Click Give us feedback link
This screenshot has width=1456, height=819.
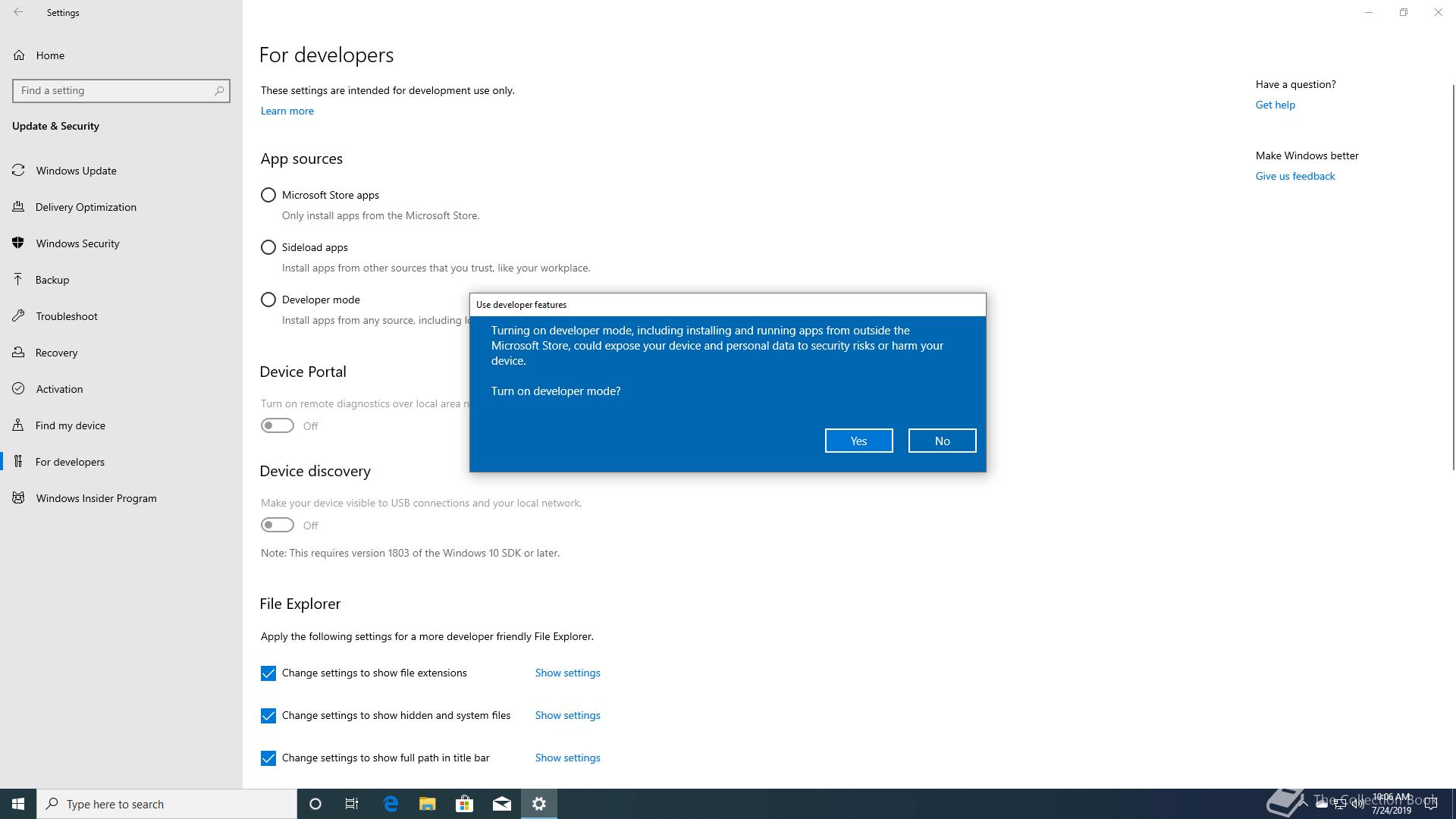click(1295, 176)
